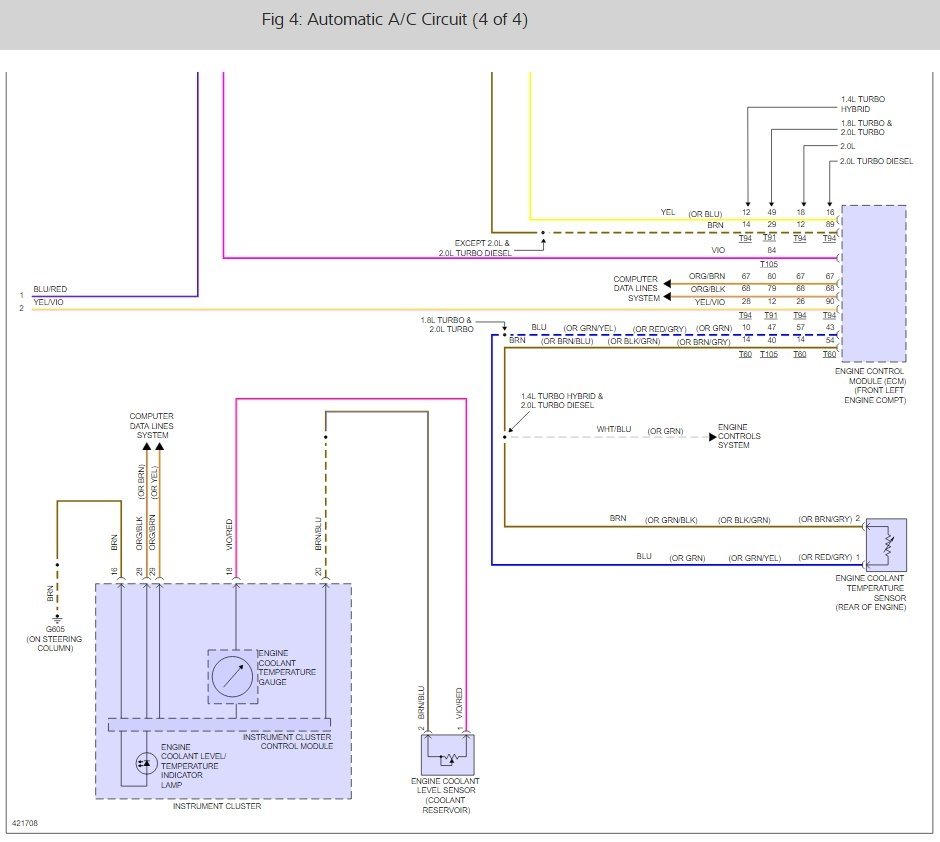
Task: Click the Instrument Cluster label
Action: [x=217, y=807]
